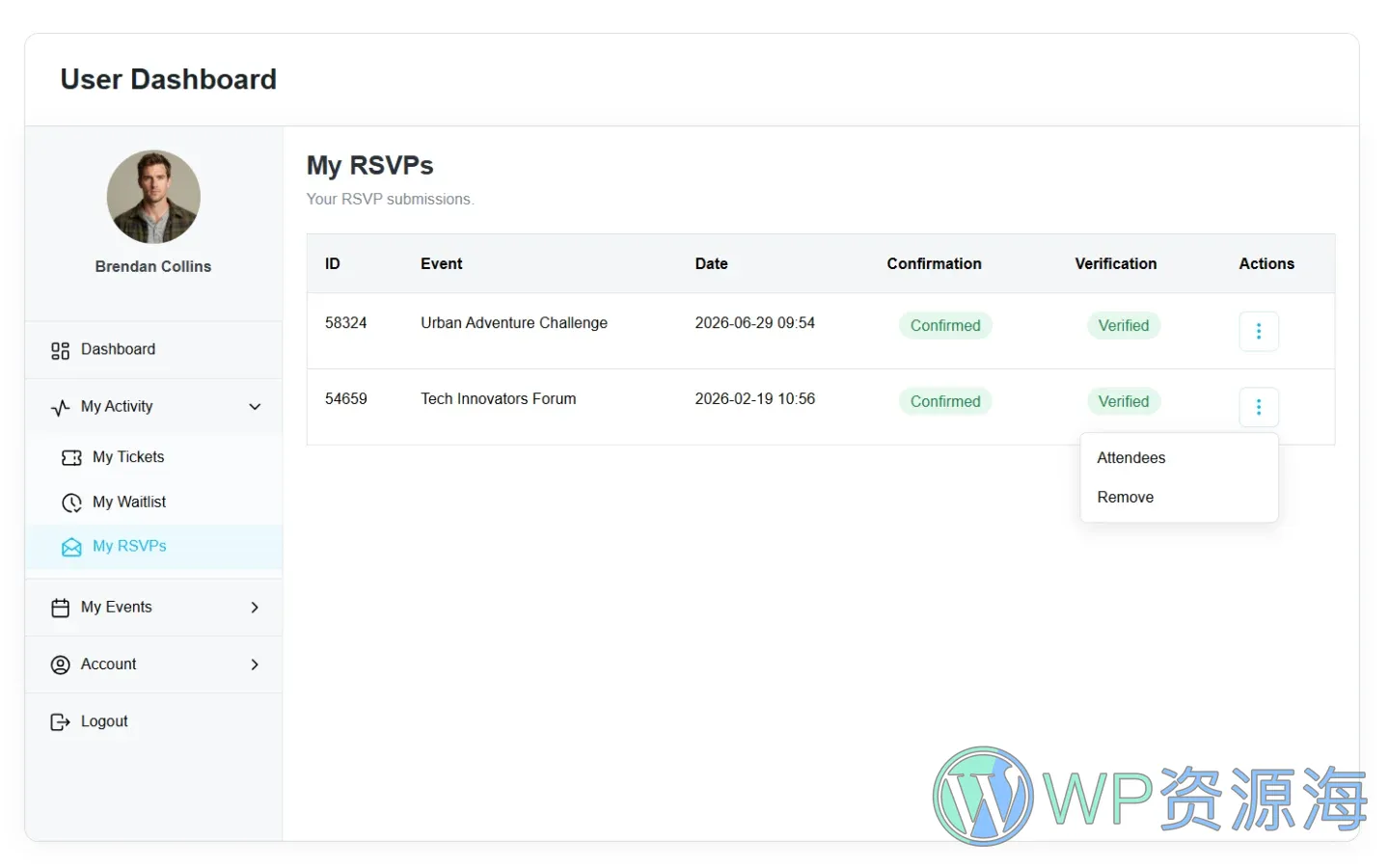
Task: Click the My Tickets ticket icon
Action: pyautogui.click(x=71, y=457)
